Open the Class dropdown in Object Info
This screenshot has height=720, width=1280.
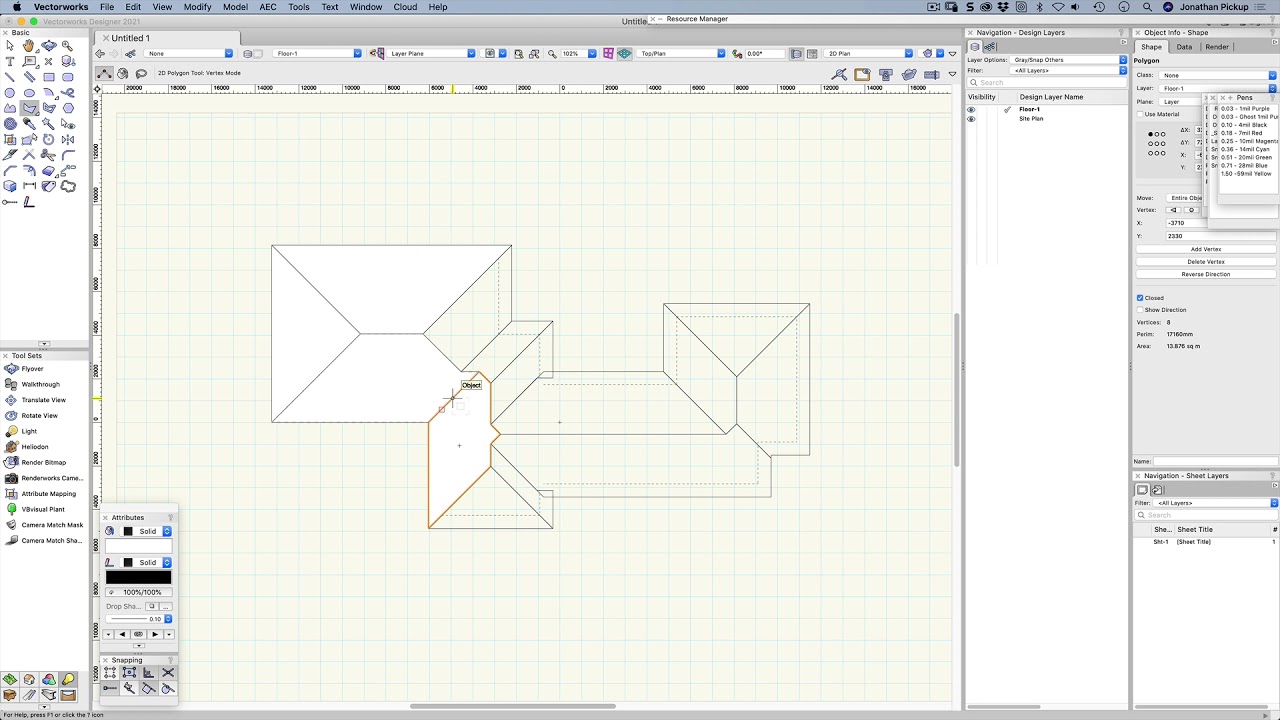[x=1218, y=75]
